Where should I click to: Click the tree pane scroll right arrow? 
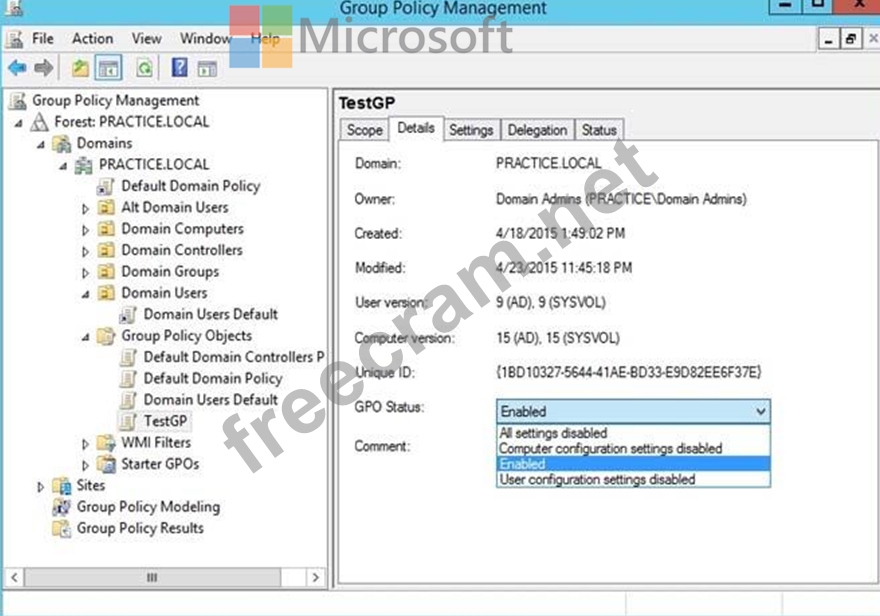(315, 577)
